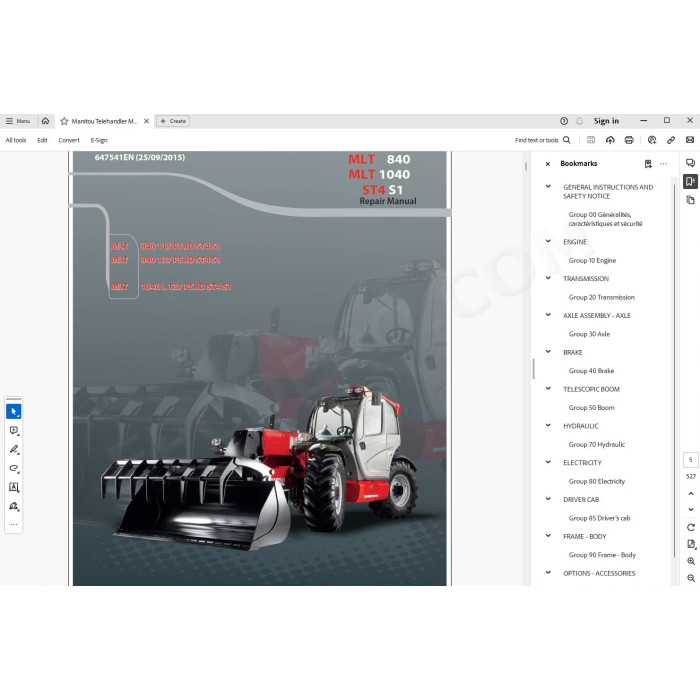Close the Manitou Telehandler tab

146,121
